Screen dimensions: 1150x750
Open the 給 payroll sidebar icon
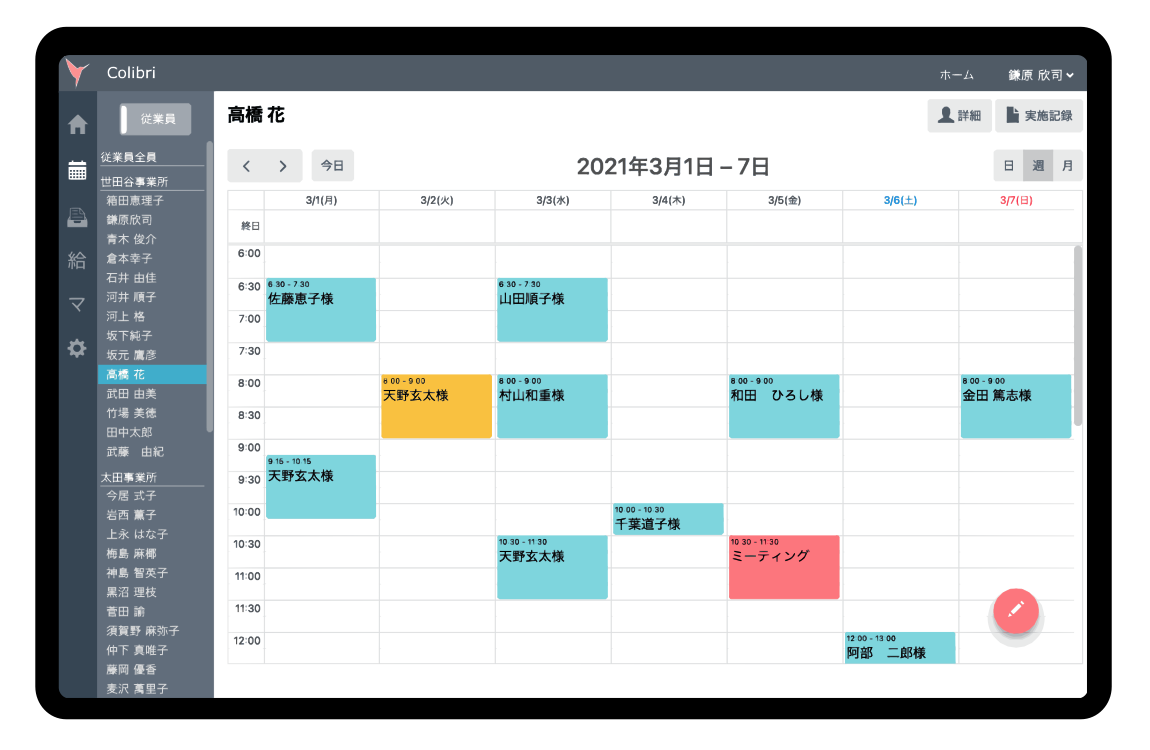pos(77,261)
